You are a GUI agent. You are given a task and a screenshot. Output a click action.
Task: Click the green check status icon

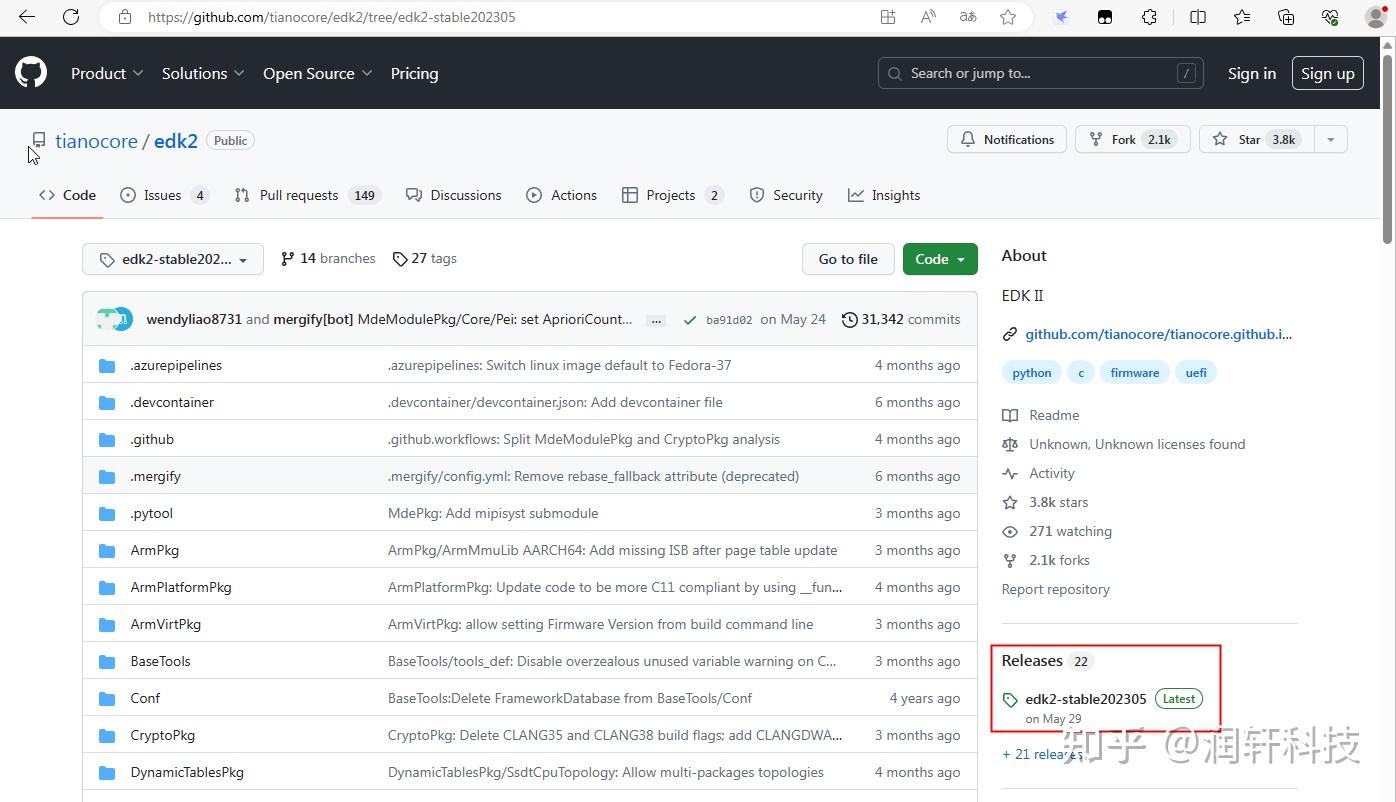(x=689, y=320)
